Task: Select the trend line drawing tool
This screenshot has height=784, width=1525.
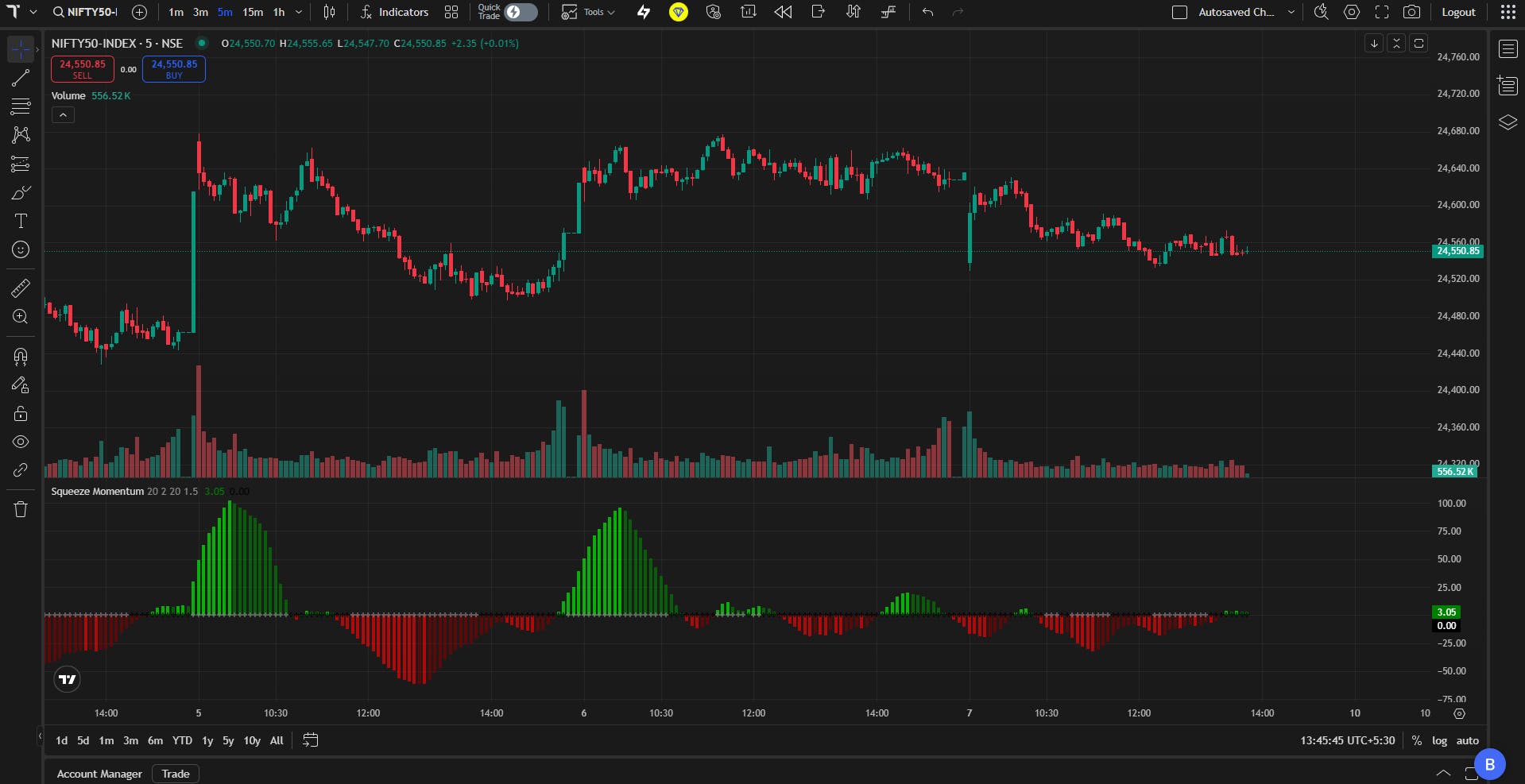Action: [x=21, y=78]
